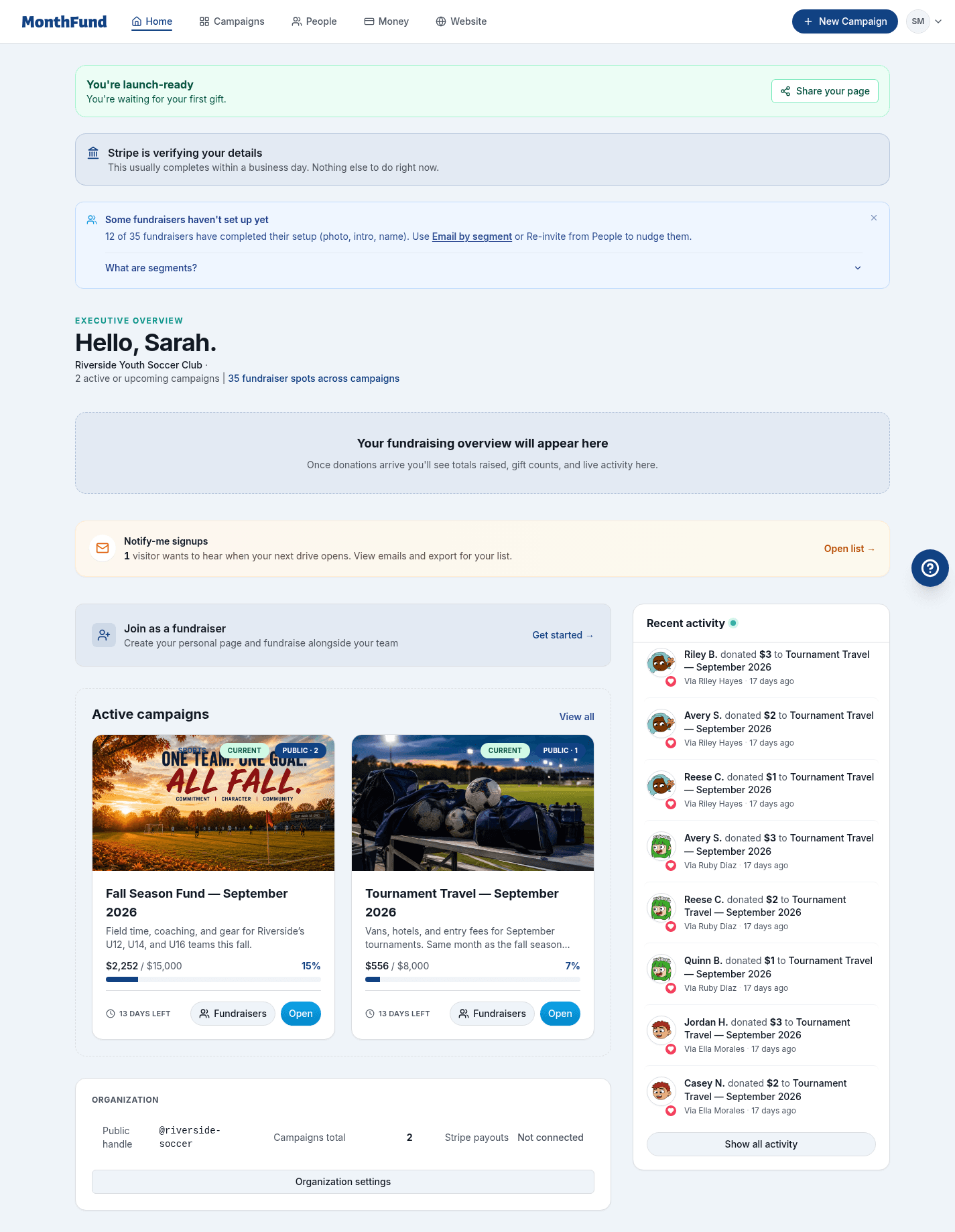This screenshot has height=1232, width=955.
Task: Click the add-person icon in Join as fundraiser
Action: click(104, 635)
